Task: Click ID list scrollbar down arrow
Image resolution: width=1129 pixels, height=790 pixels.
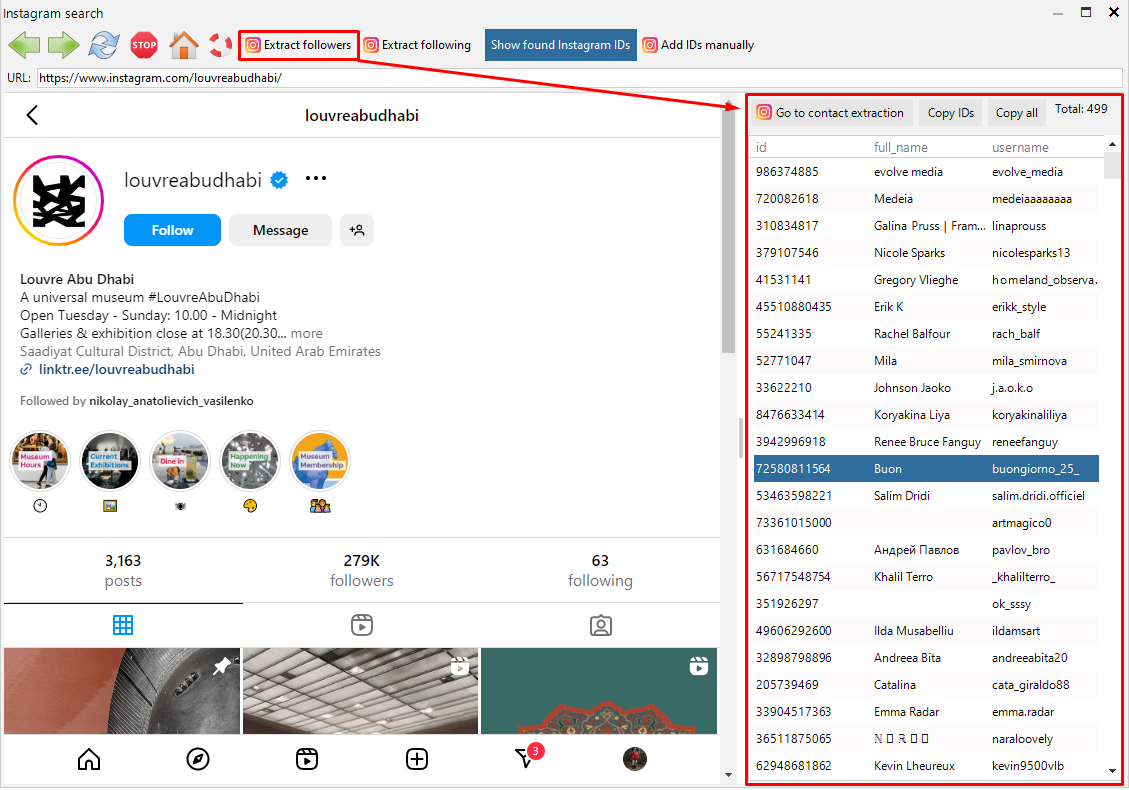Action: coord(1112,771)
